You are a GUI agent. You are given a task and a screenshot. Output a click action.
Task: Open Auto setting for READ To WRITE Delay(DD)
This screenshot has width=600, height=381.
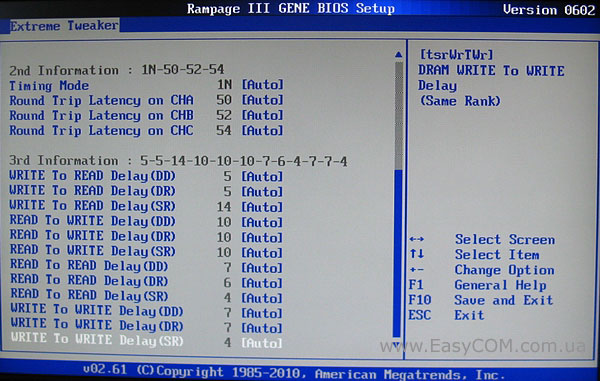(x=262, y=222)
